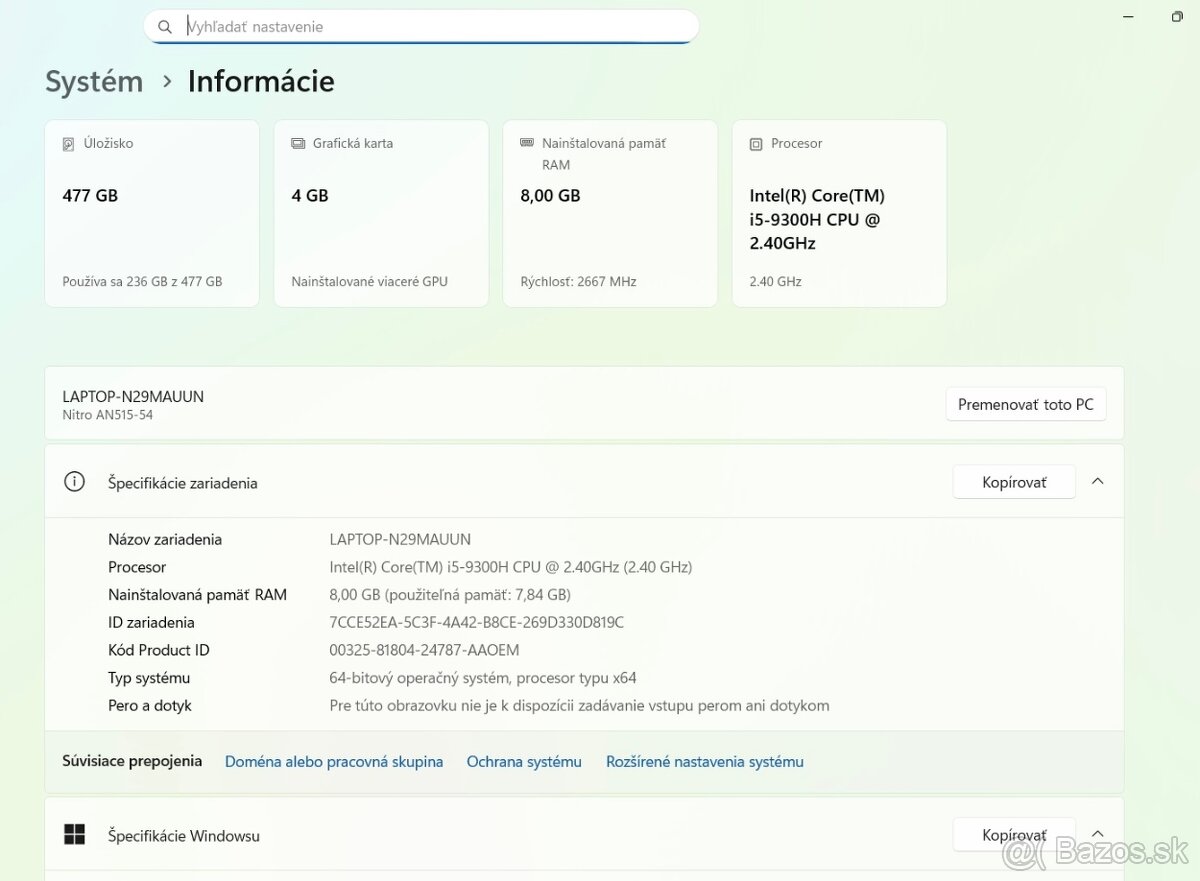The image size is (1200, 881).
Task: Select the Systém breadcrumb item
Action: pyautogui.click(x=93, y=81)
